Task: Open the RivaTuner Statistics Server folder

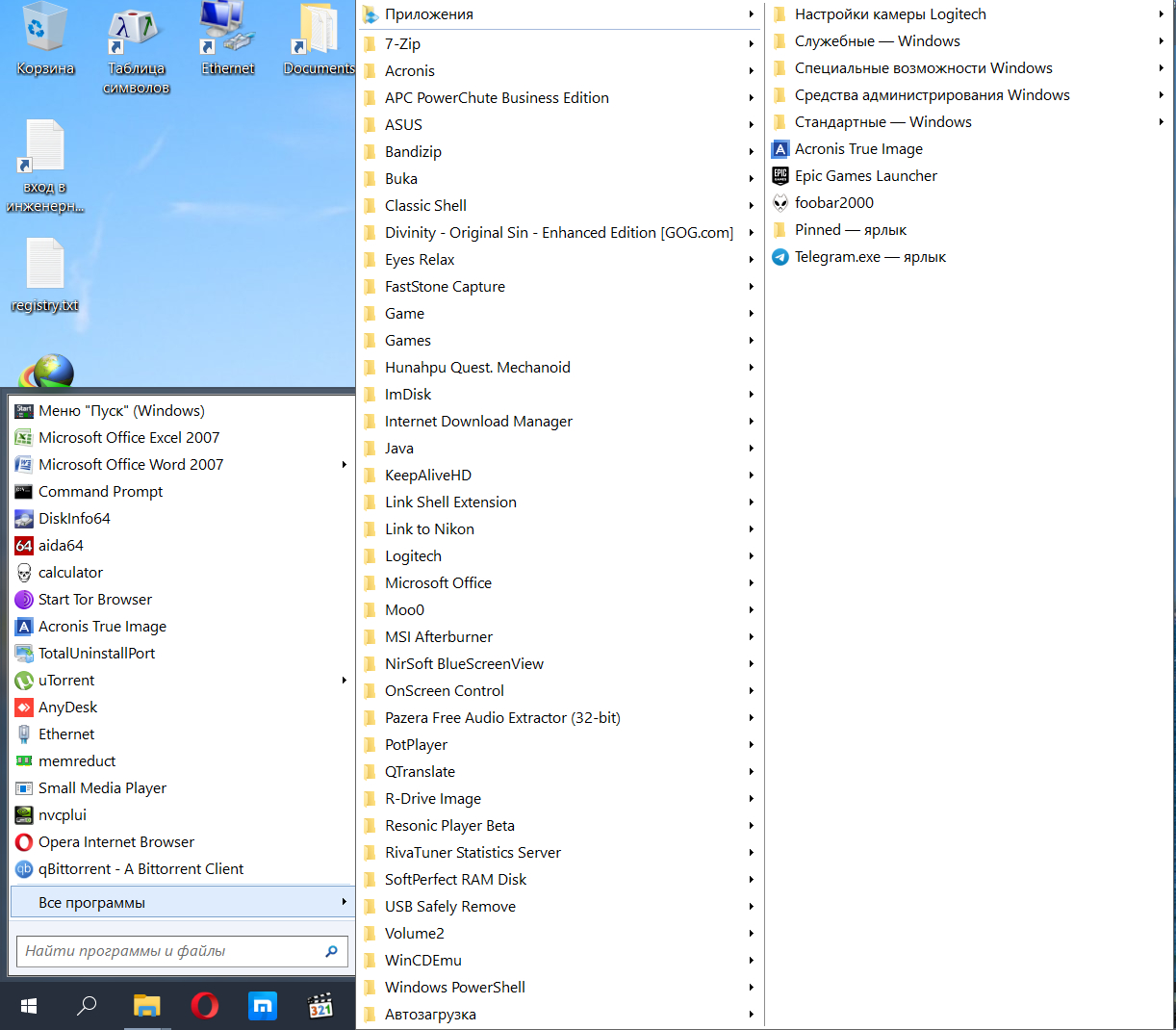Action: click(x=560, y=853)
